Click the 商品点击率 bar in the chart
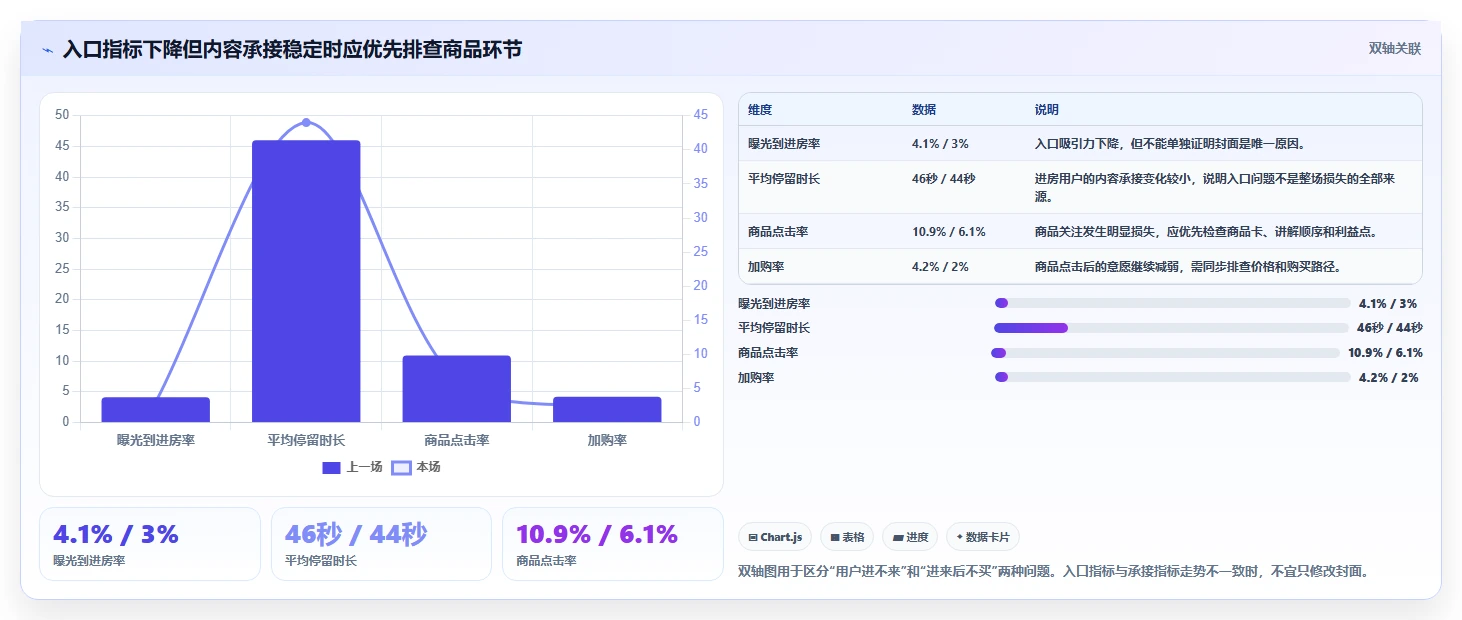The width and height of the screenshot is (1462, 620). pos(456,389)
